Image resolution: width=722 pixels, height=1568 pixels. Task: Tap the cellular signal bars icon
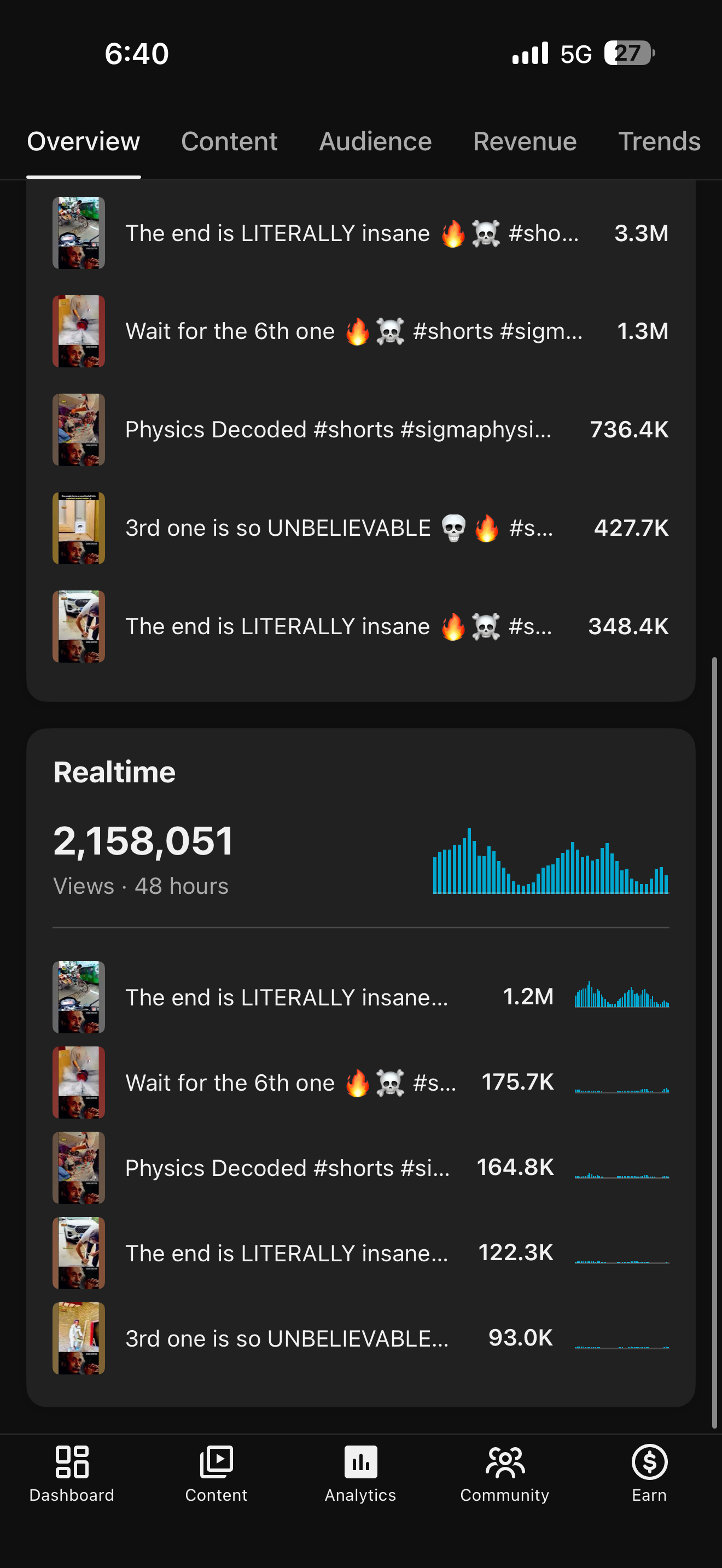(530, 53)
